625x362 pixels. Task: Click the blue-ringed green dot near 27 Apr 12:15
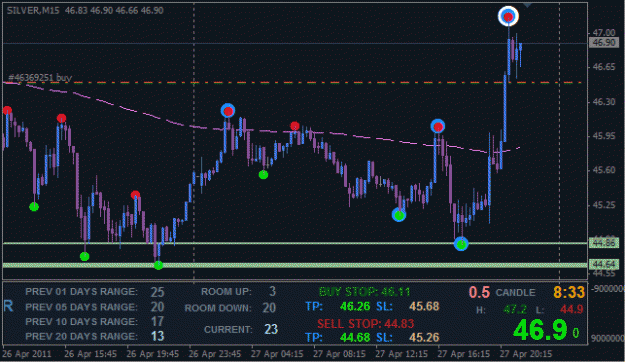[399, 215]
